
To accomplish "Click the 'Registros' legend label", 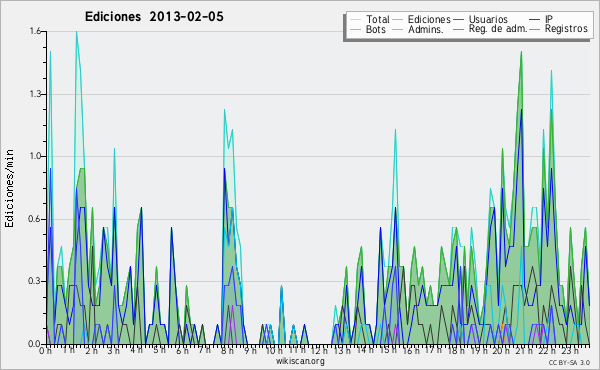I will point(566,29).
